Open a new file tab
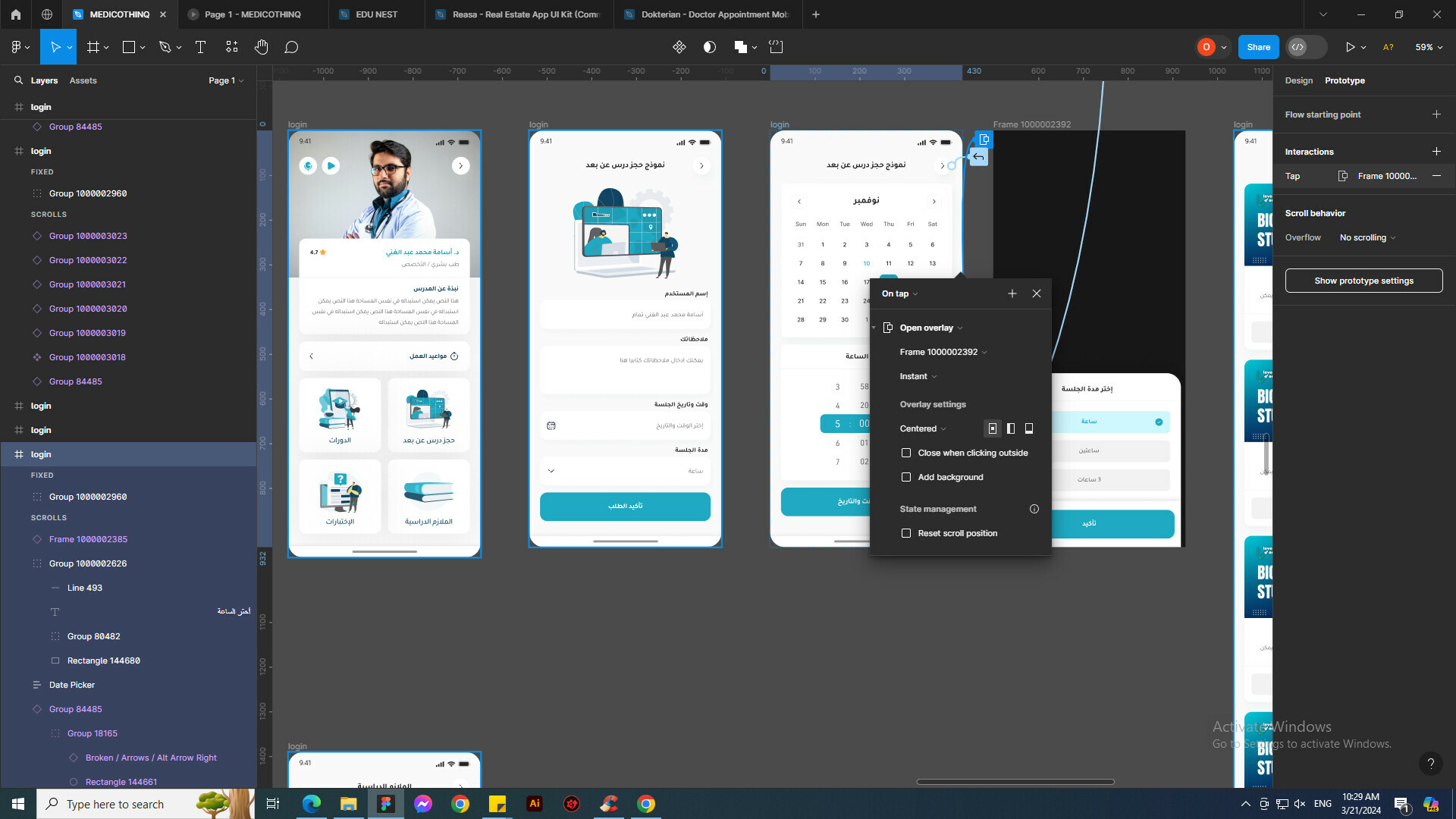Image resolution: width=1456 pixels, height=819 pixels. 816,14
